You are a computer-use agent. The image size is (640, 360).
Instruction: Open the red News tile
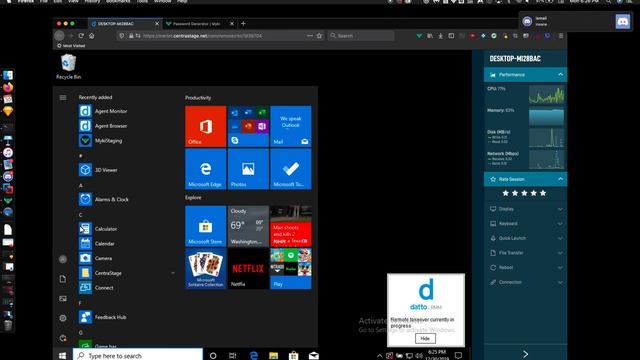click(291, 226)
